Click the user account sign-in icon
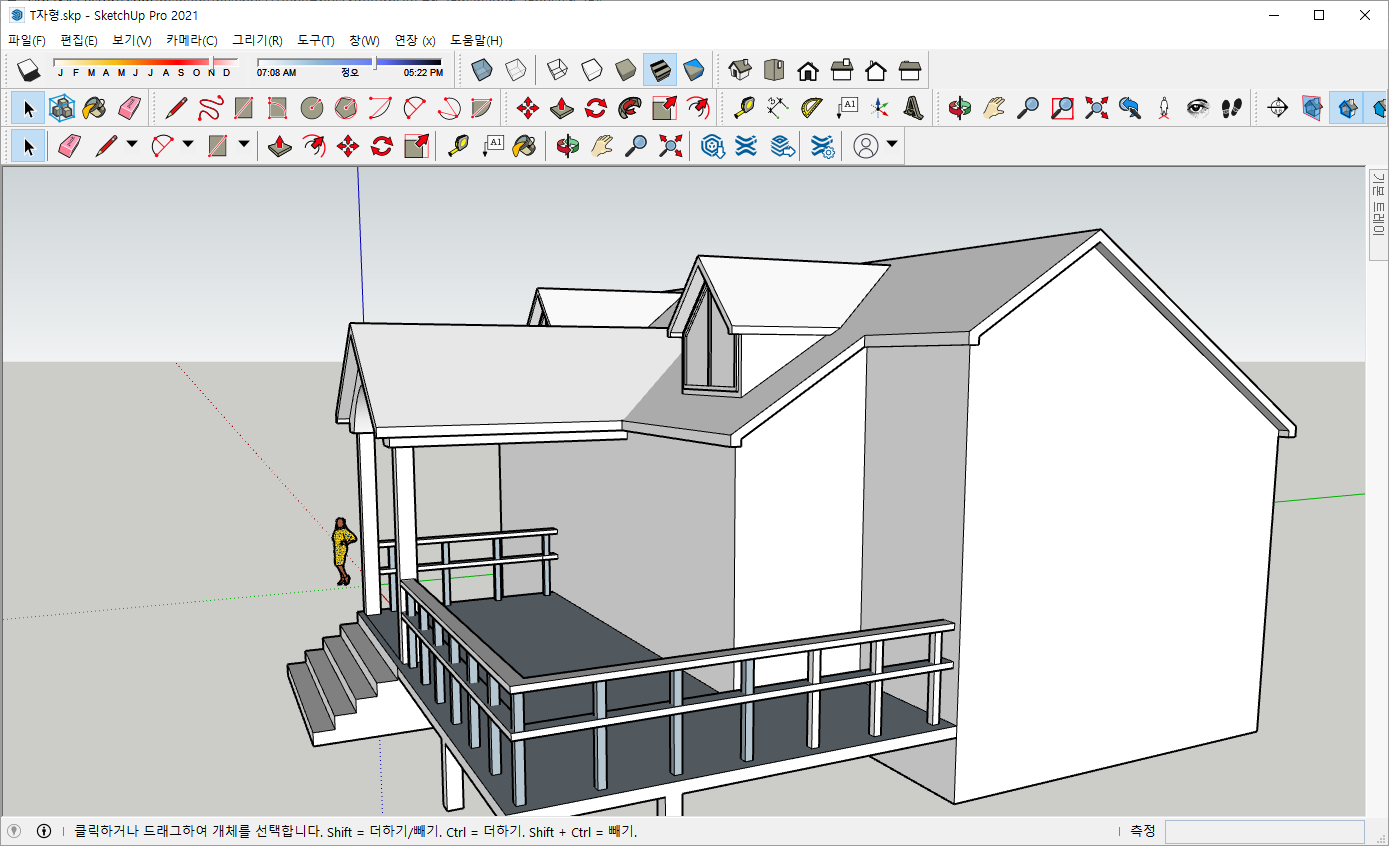Image resolution: width=1389 pixels, height=846 pixels. point(866,147)
